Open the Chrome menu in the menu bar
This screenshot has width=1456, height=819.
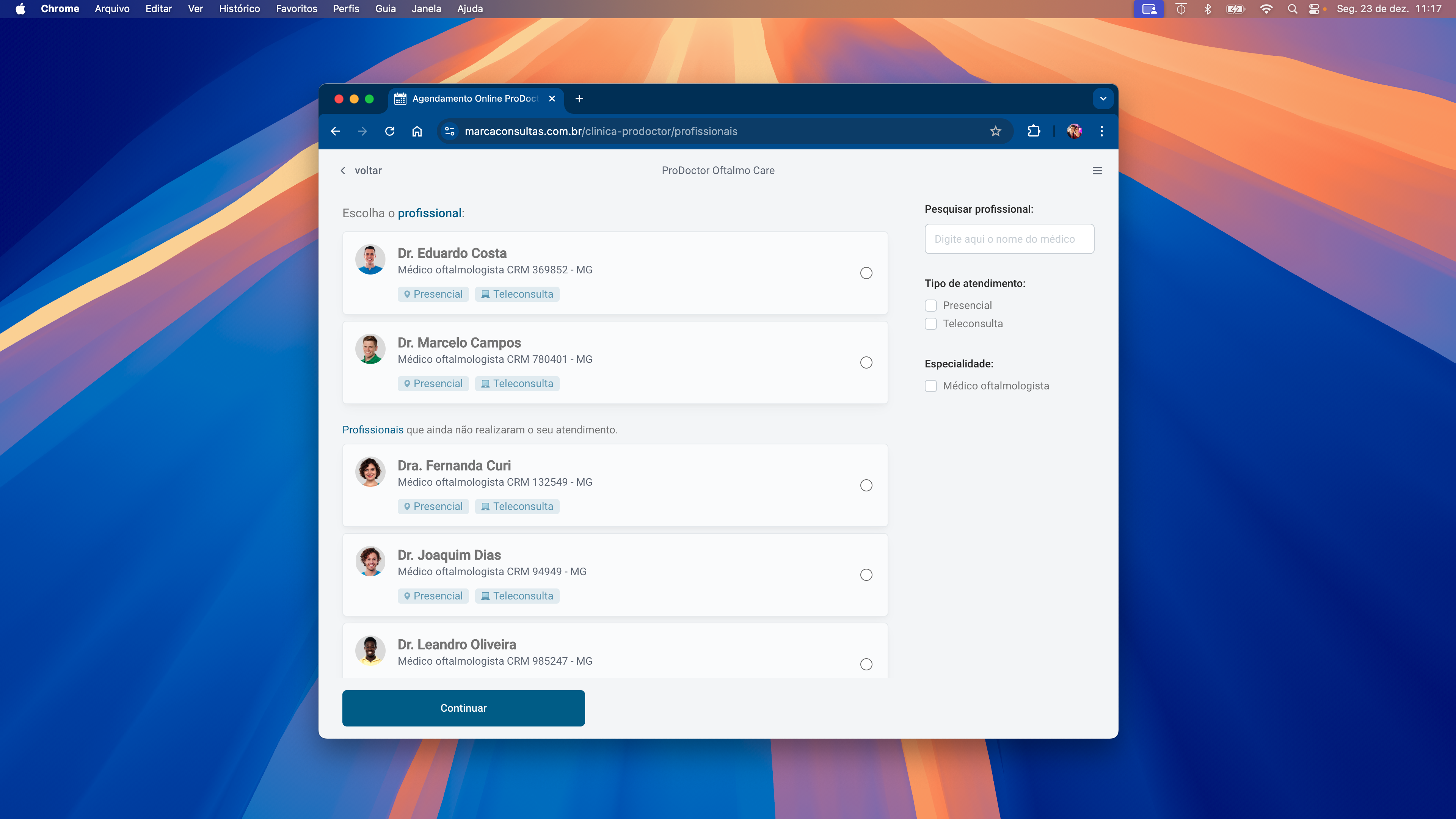pyautogui.click(x=60, y=8)
